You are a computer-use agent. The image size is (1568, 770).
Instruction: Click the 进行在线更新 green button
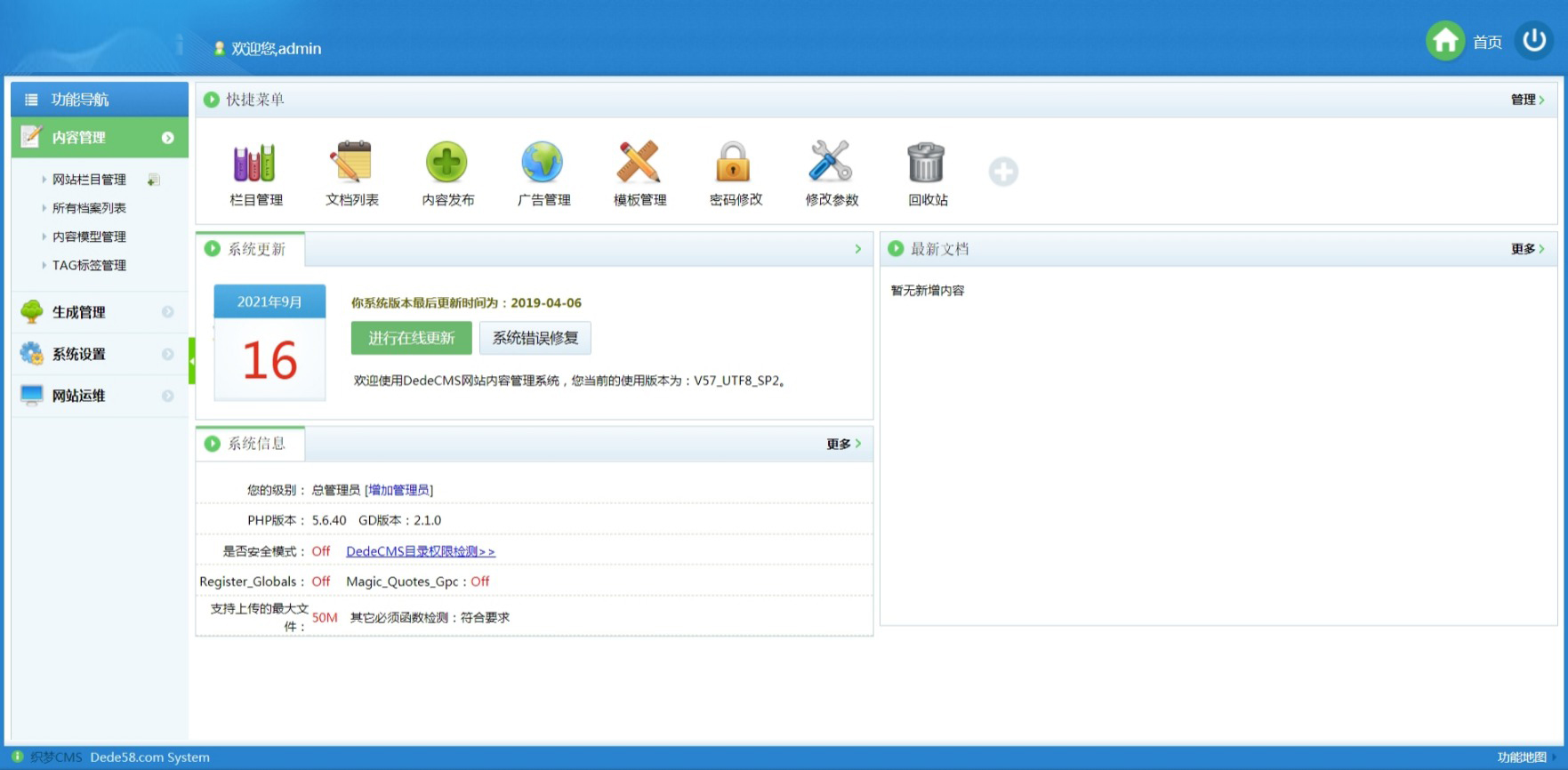pos(411,338)
